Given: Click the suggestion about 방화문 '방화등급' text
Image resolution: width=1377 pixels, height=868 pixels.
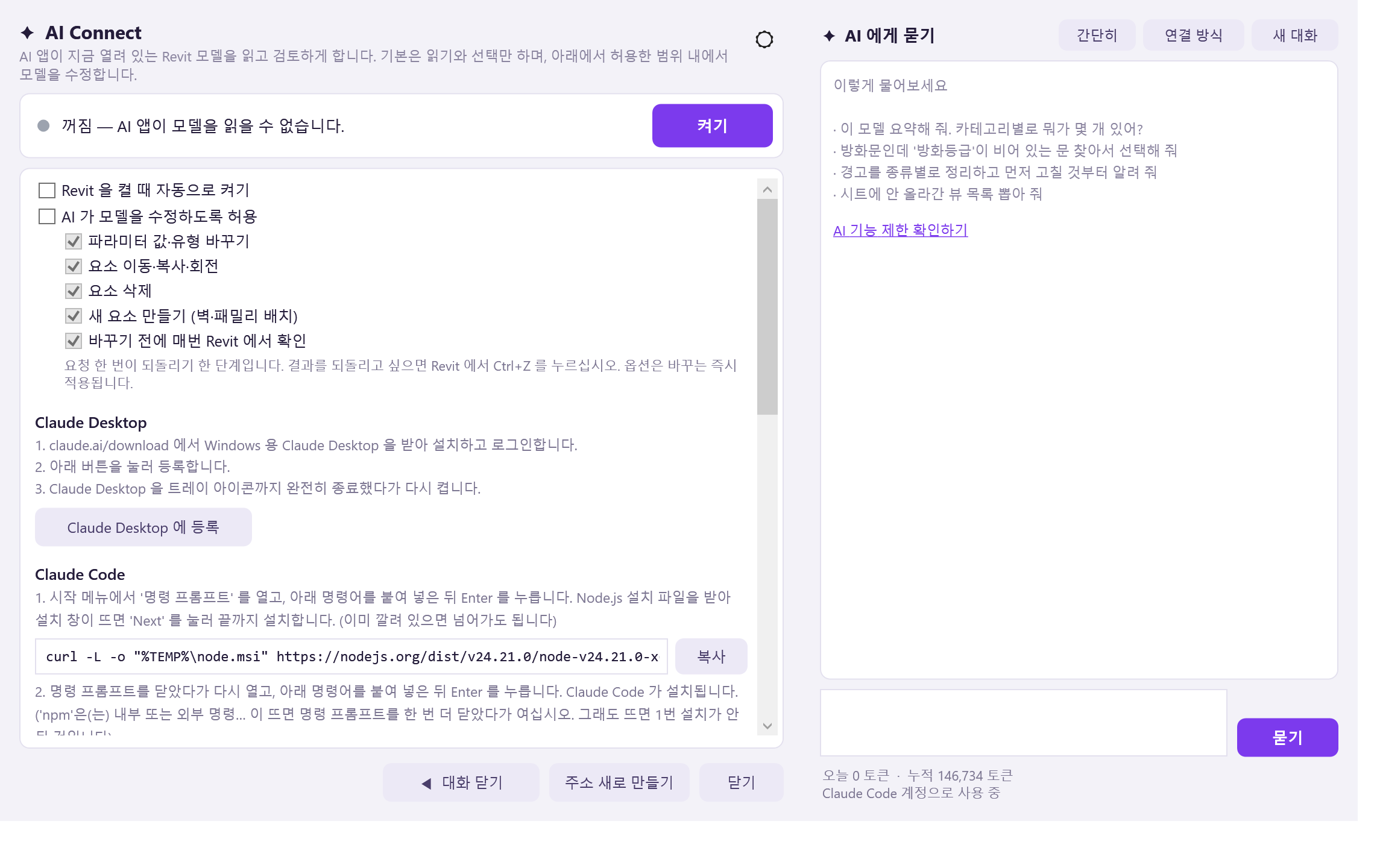Looking at the screenshot, I should coord(1006,151).
